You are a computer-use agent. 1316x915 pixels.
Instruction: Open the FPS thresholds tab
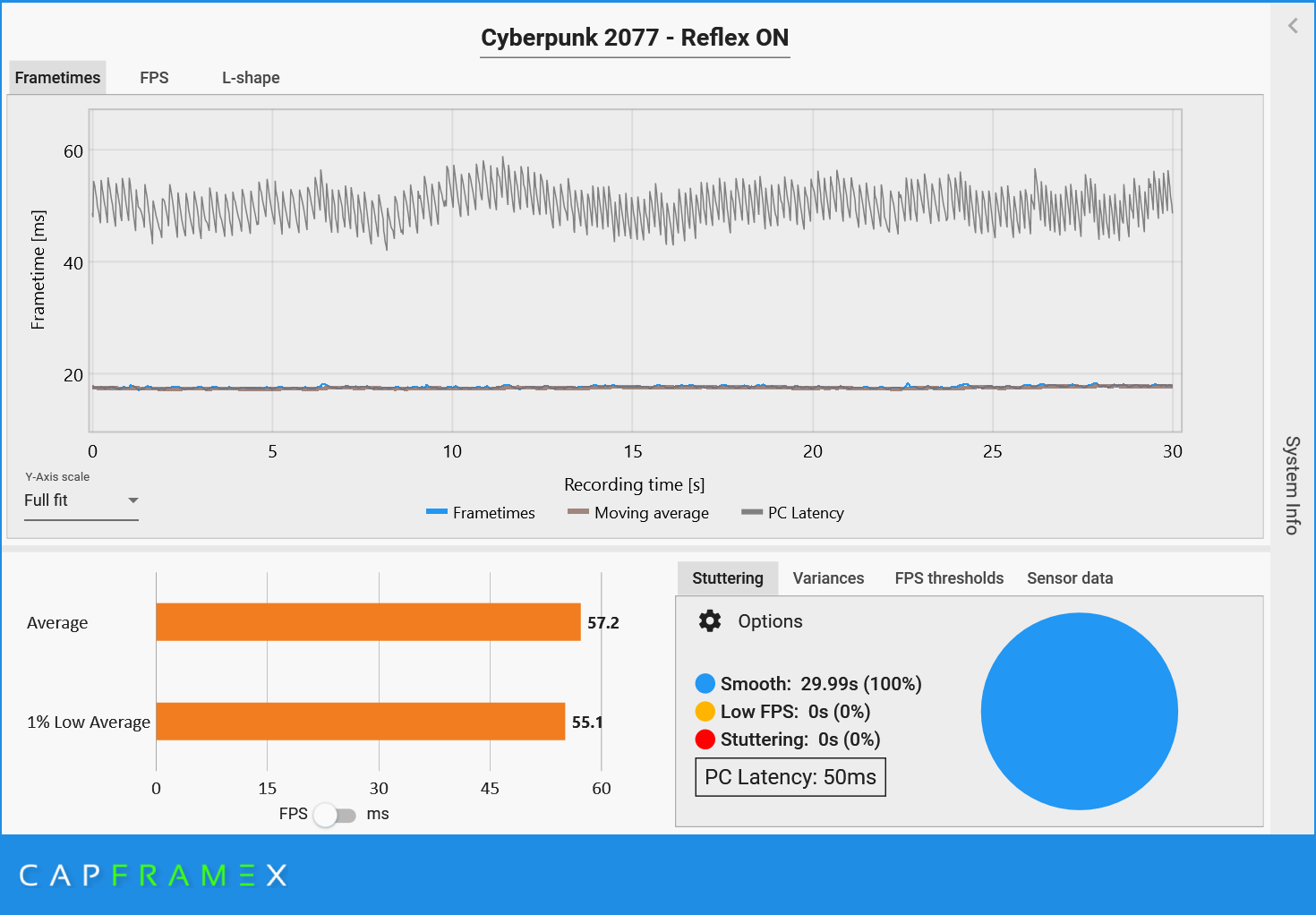(x=949, y=578)
